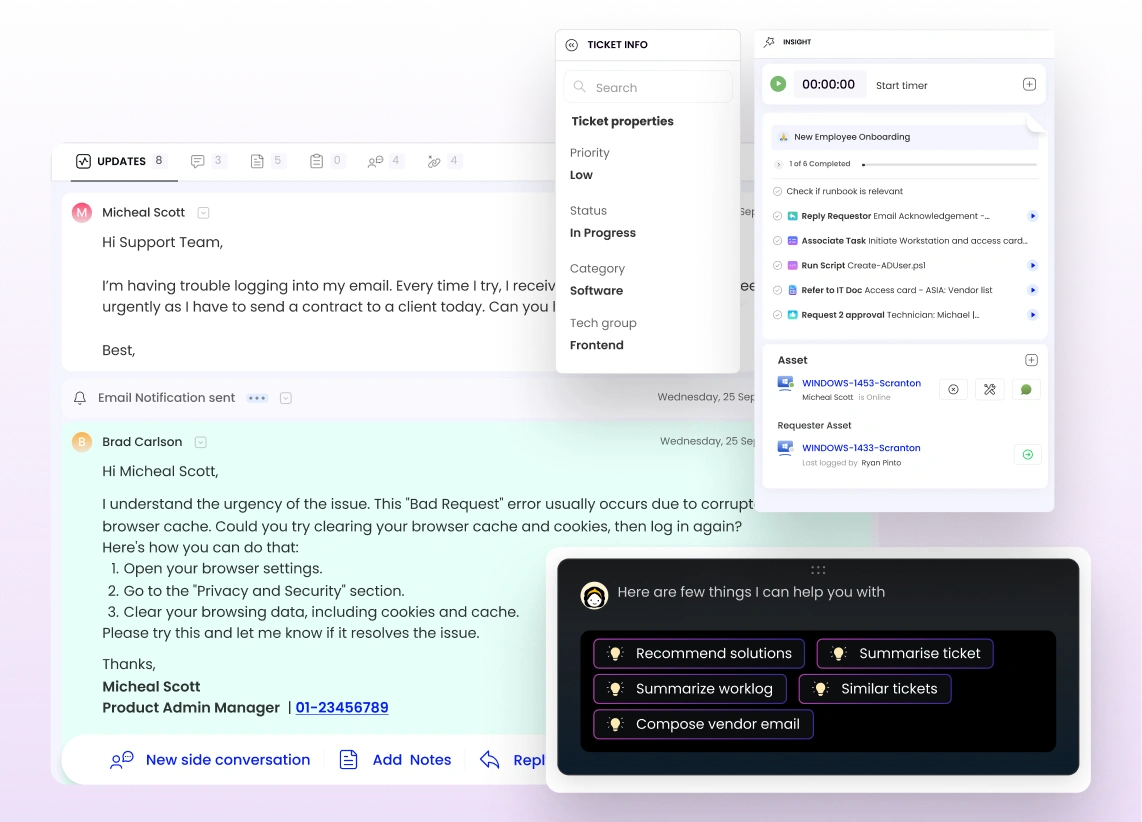
Task: Open dropdown next to Micheal Scott's name
Action: click(203, 213)
